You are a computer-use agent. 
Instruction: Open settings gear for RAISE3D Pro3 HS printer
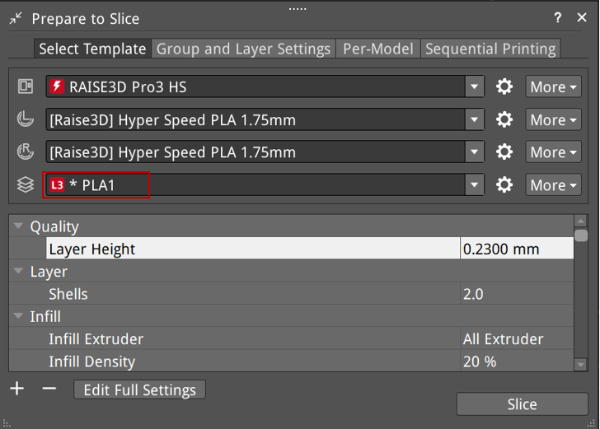pyautogui.click(x=505, y=87)
